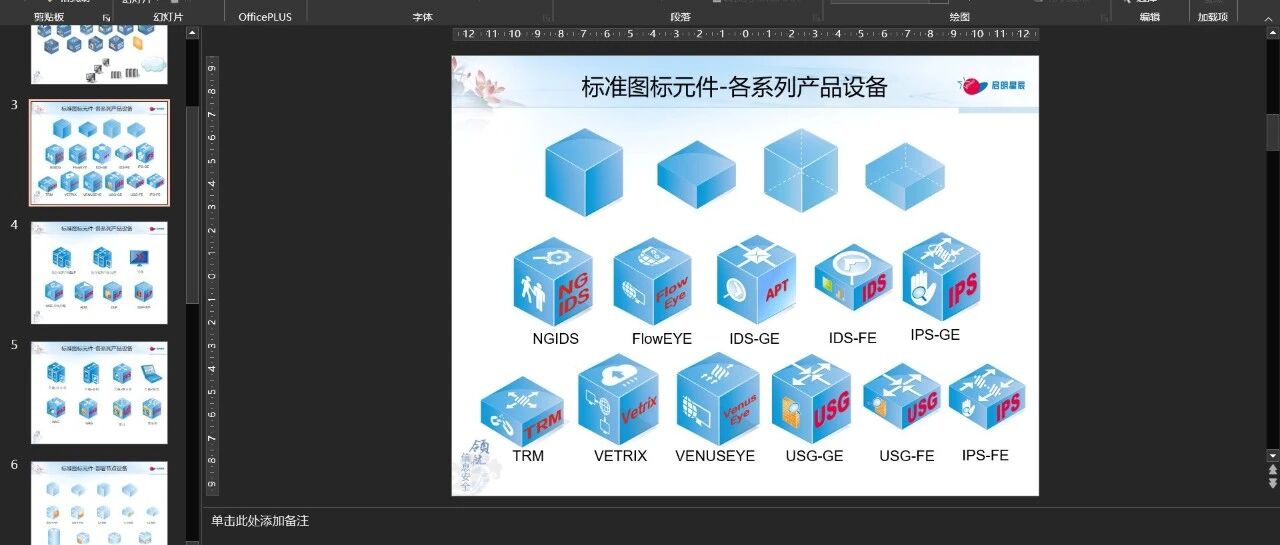The width and height of the screenshot is (1280, 545).
Task: Click the 'FlowEYE' label on the slide
Action: 662,338
